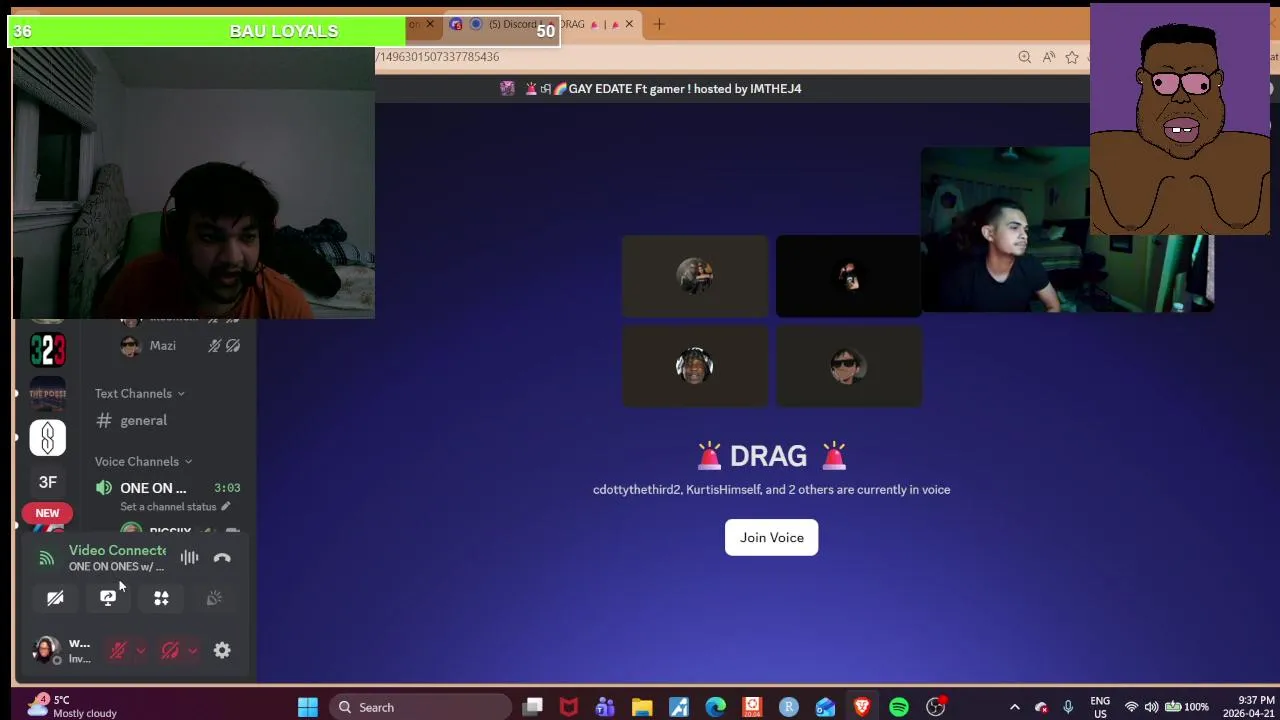Turn on camera in voice panel
Image resolution: width=1280 pixels, height=720 pixels.
pos(55,598)
